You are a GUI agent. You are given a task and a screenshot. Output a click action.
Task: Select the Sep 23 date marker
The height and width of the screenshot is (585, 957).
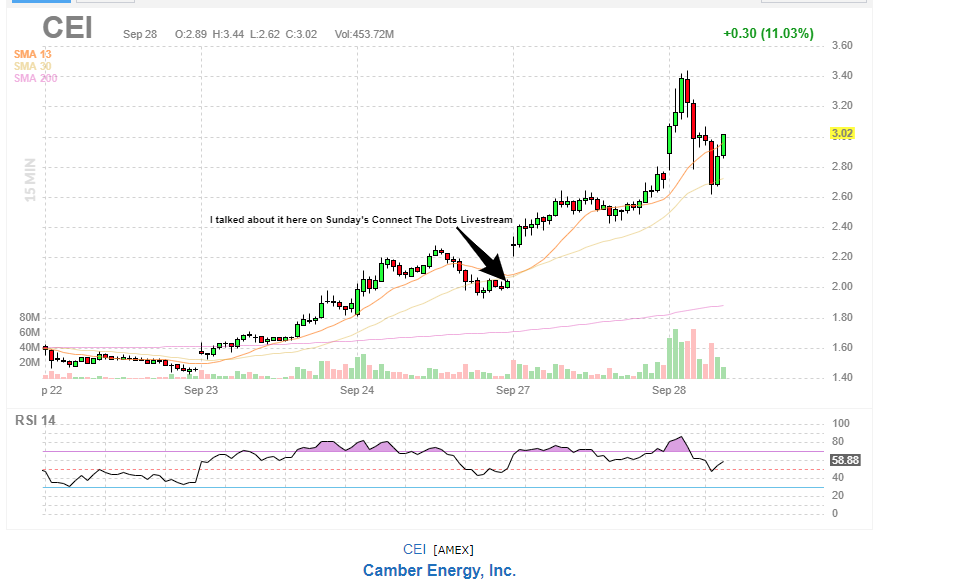[x=201, y=392]
